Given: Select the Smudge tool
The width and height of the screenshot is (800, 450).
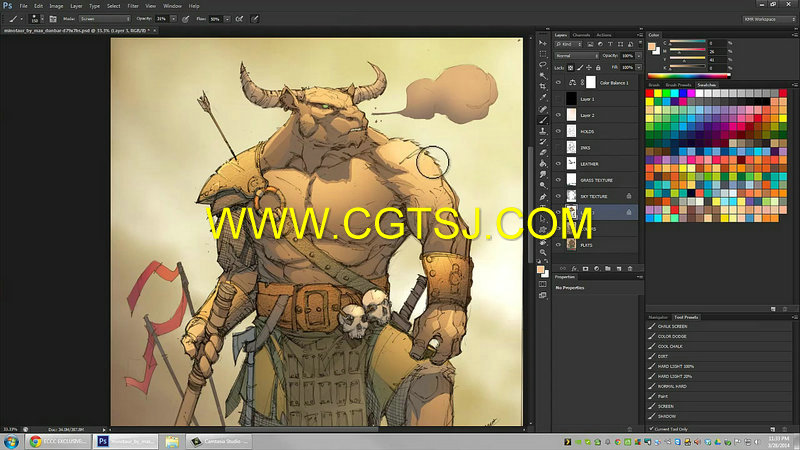Looking at the screenshot, I should click(543, 174).
